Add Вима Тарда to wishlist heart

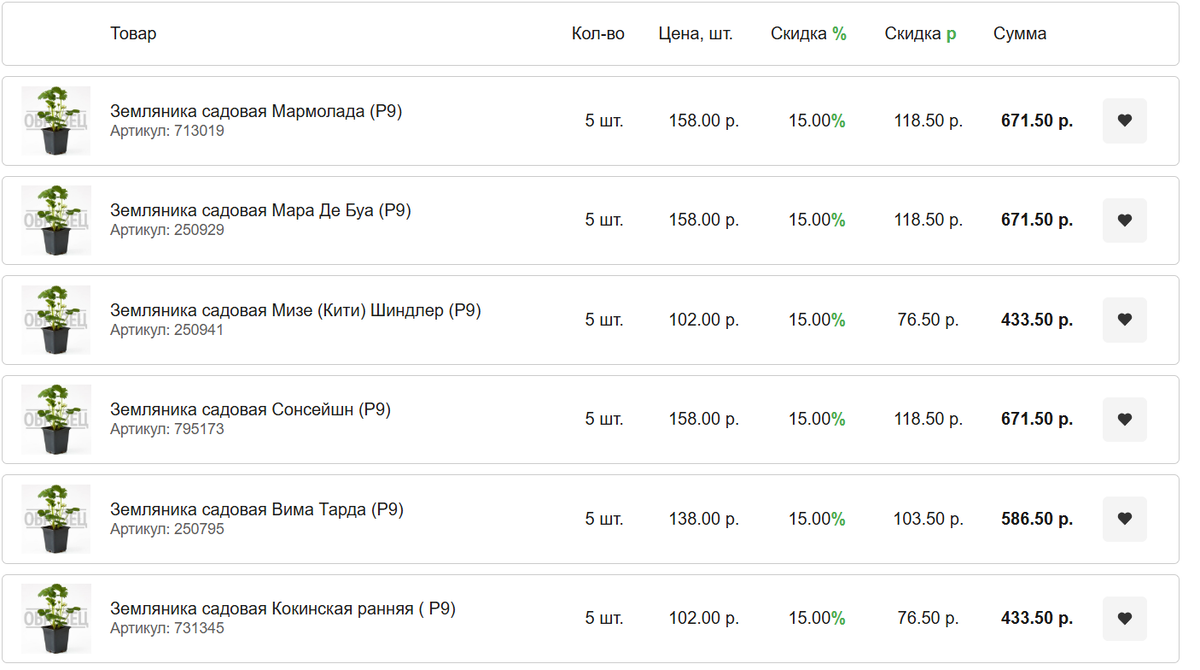[x=1124, y=519]
